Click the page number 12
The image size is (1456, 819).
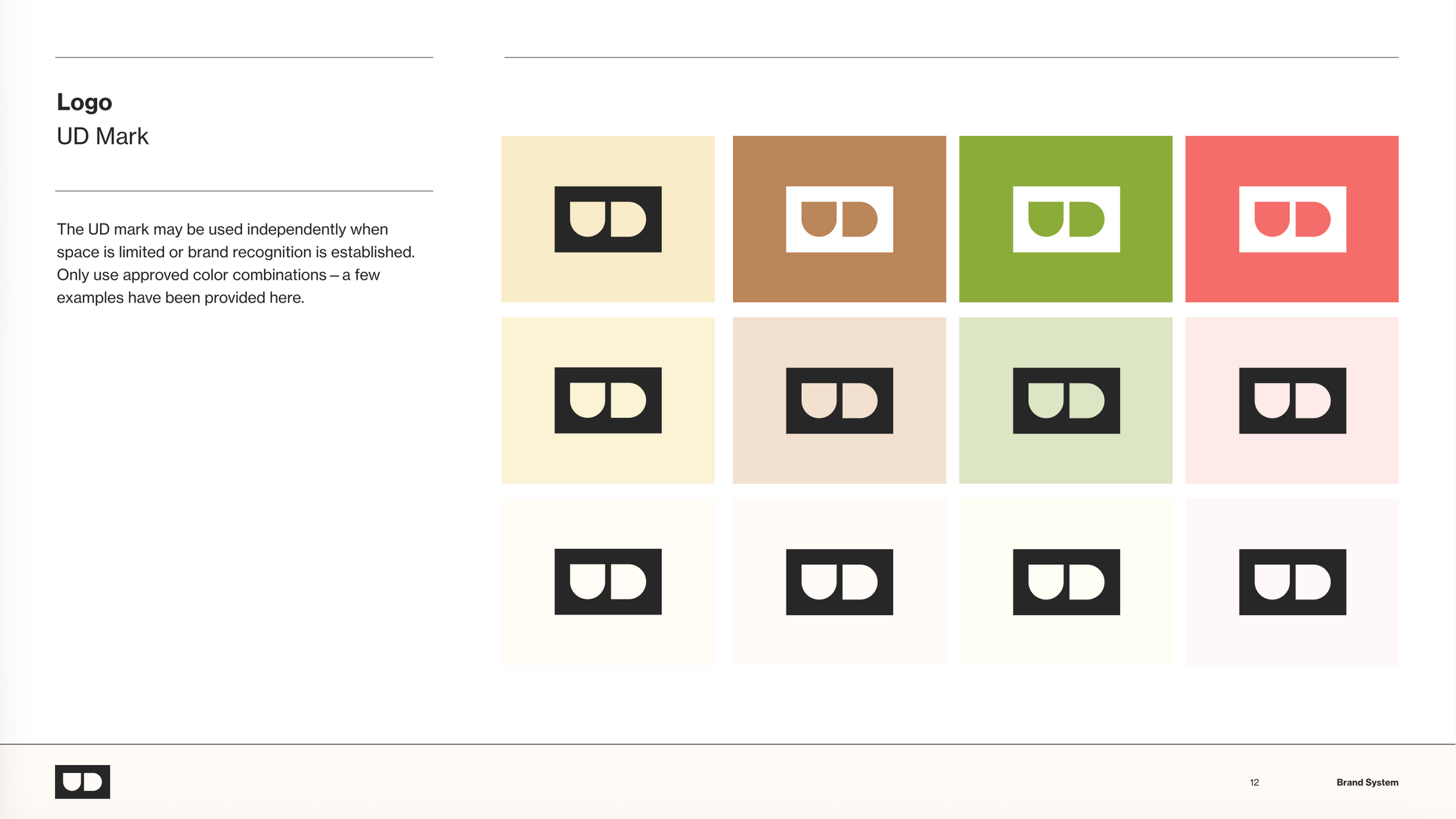(1255, 783)
